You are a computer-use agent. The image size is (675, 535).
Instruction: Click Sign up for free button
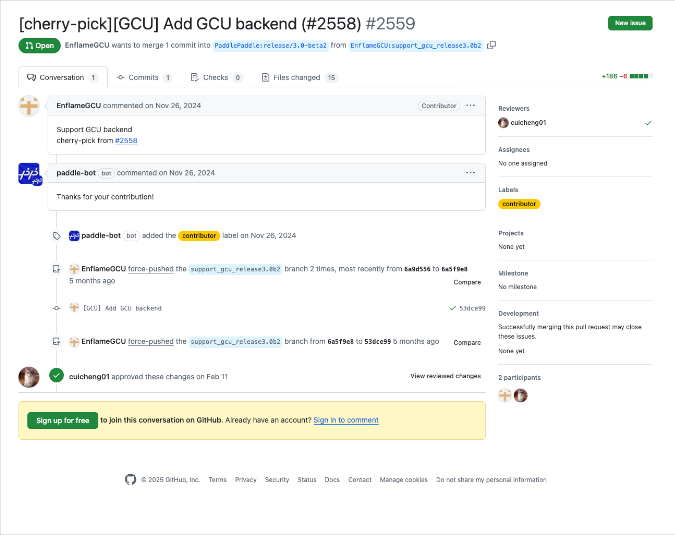click(x=62, y=421)
